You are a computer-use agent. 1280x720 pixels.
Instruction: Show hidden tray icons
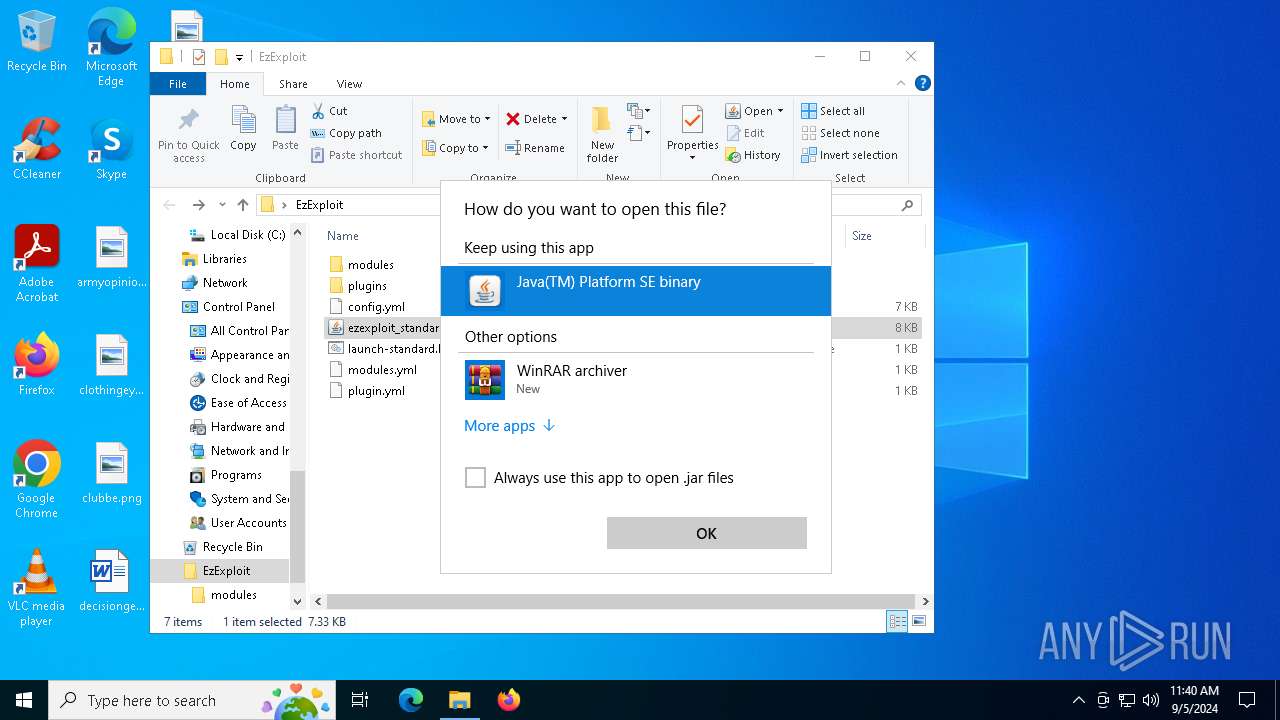click(1078, 700)
